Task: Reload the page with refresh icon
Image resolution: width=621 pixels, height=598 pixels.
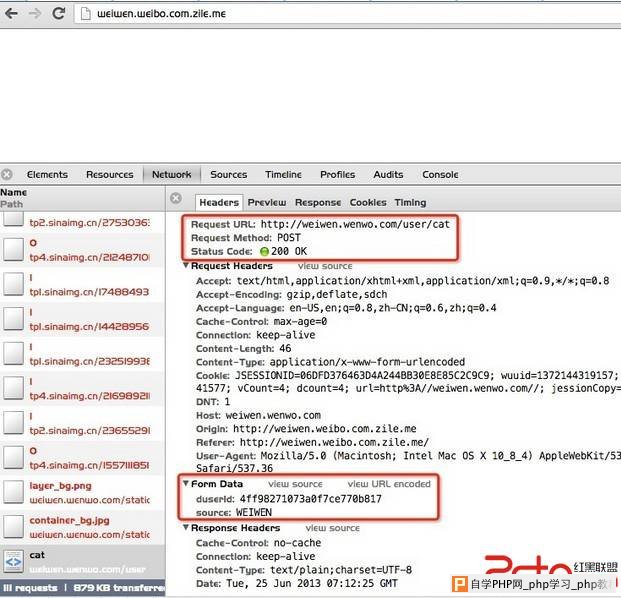Action: (x=59, y=13)
